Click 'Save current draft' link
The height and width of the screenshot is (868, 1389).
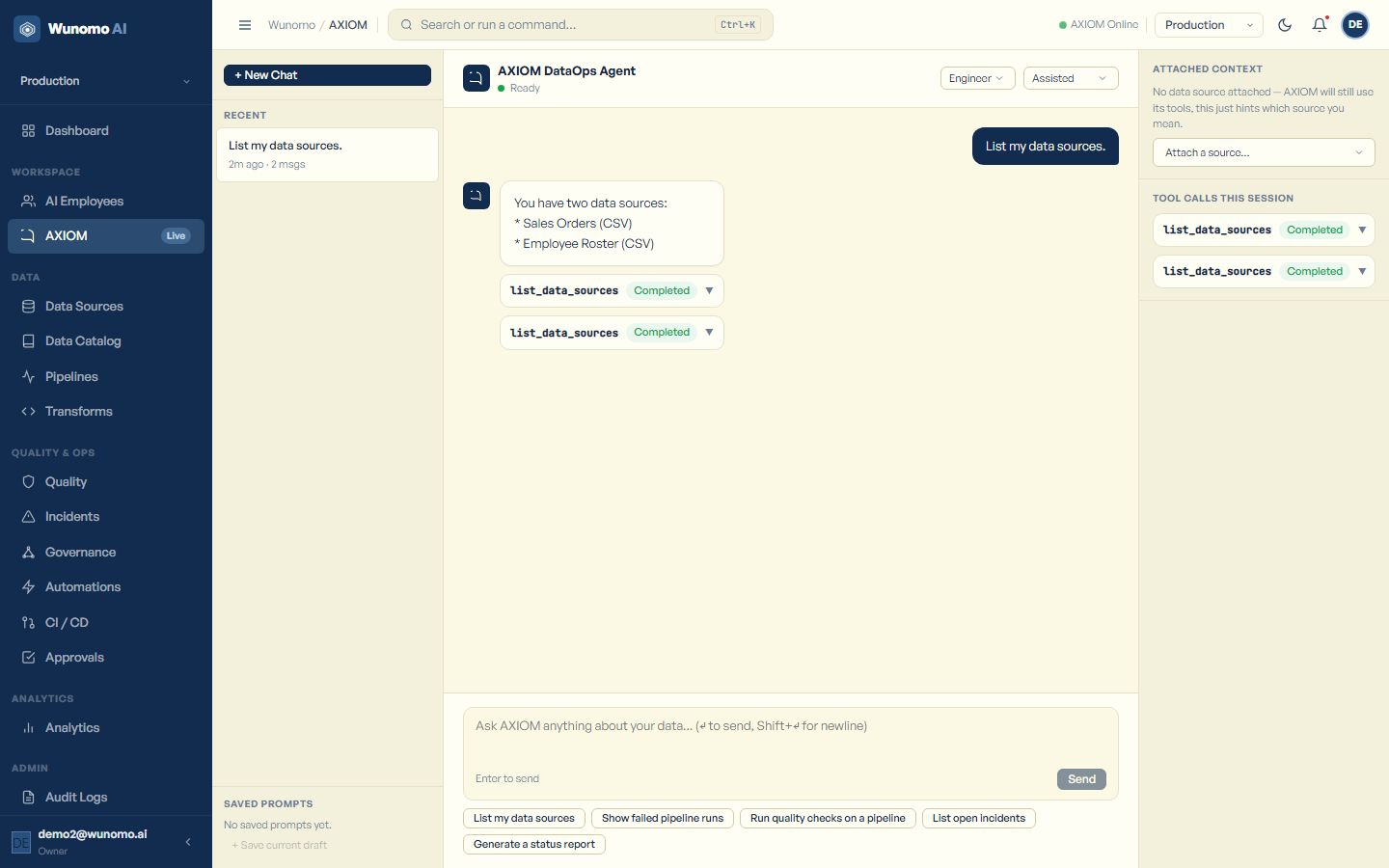280,846
